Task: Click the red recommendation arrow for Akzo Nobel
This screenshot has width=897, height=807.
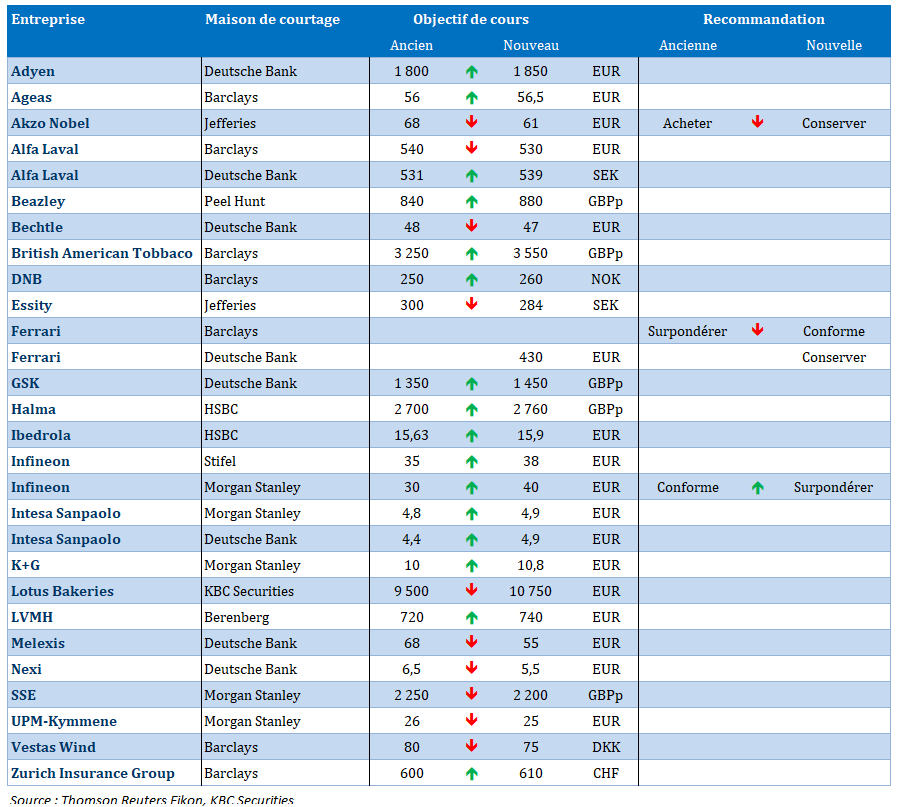Action: (757, 122)
